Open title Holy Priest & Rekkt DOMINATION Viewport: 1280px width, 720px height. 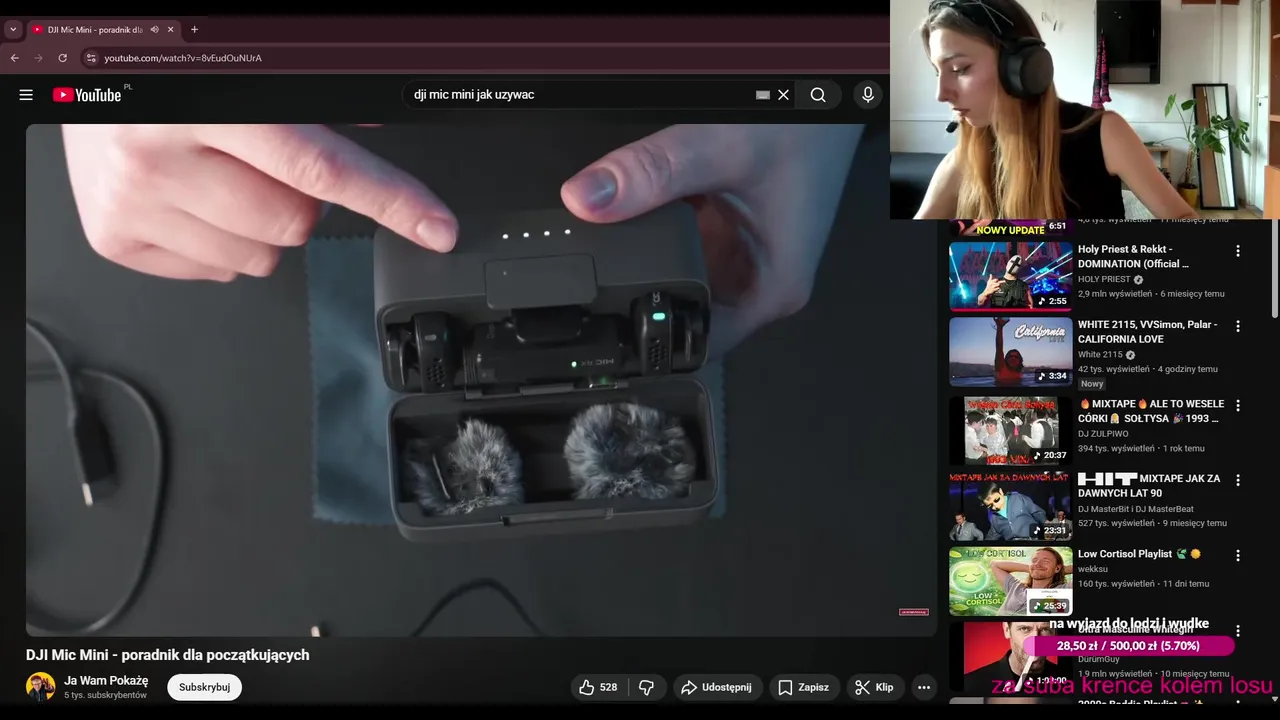1133,256
